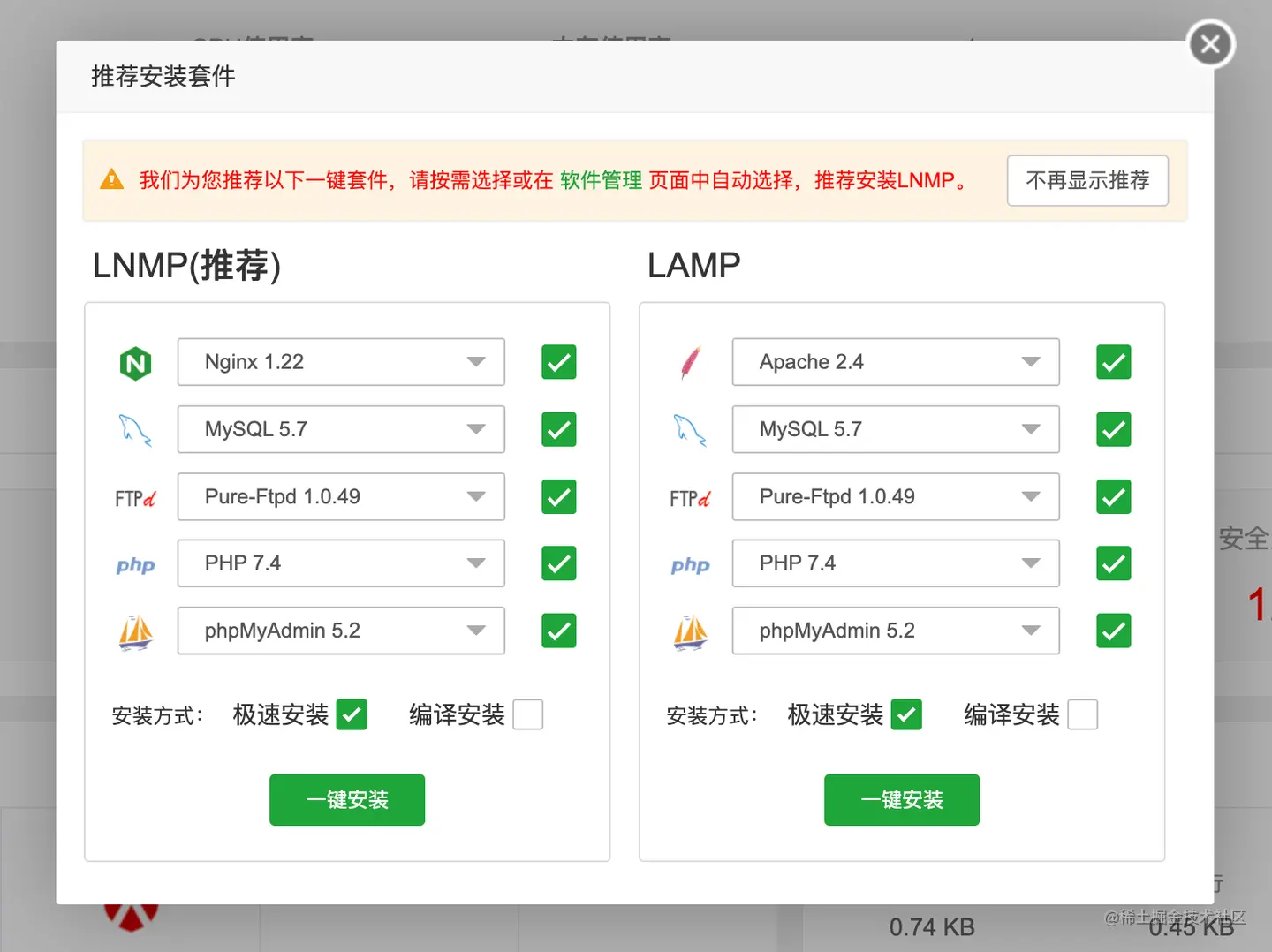Click the Nginx logo icon
The height and width of the screenshot is (952, 1272).
pyautogui.click(x=135, y=362)
